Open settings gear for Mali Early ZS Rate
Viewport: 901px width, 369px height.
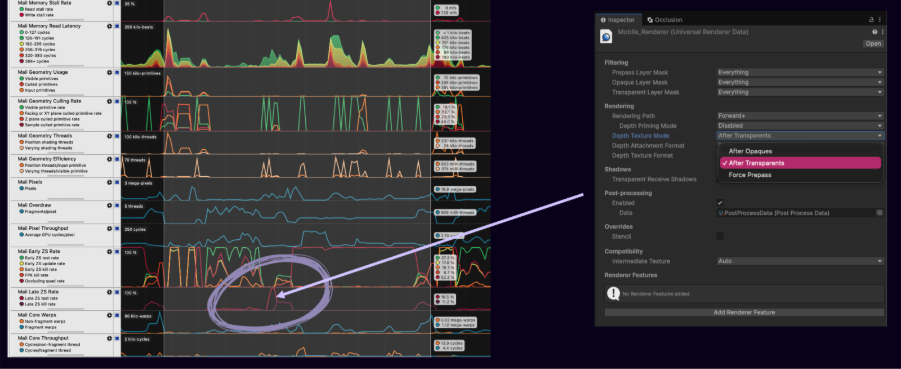coord(110,251)
